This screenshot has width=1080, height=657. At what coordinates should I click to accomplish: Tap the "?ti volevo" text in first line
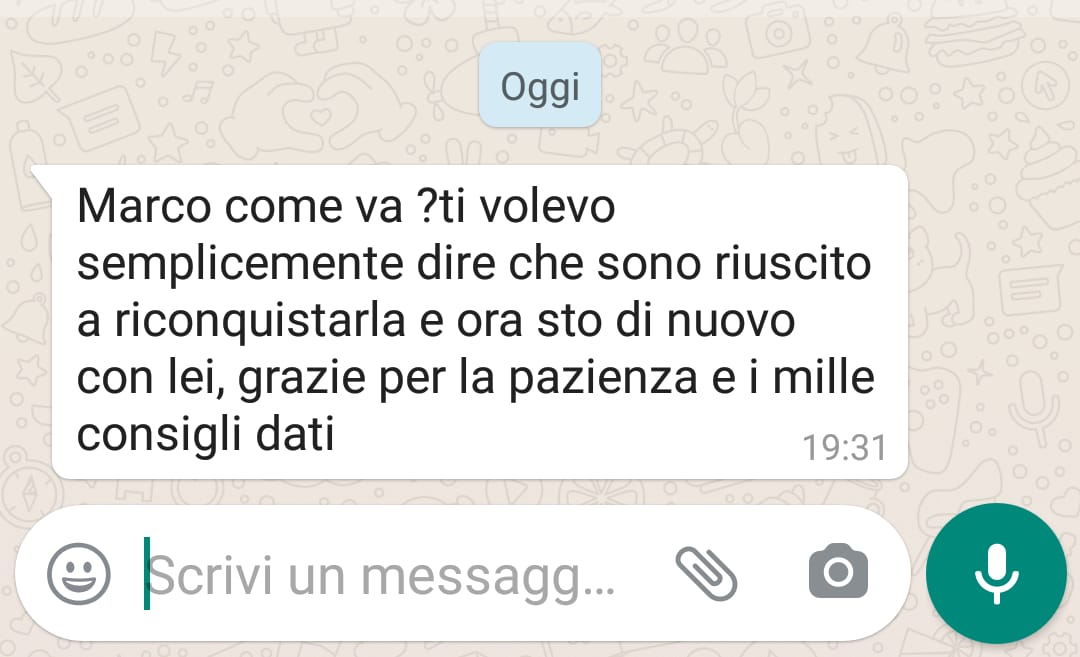(516, 206)
